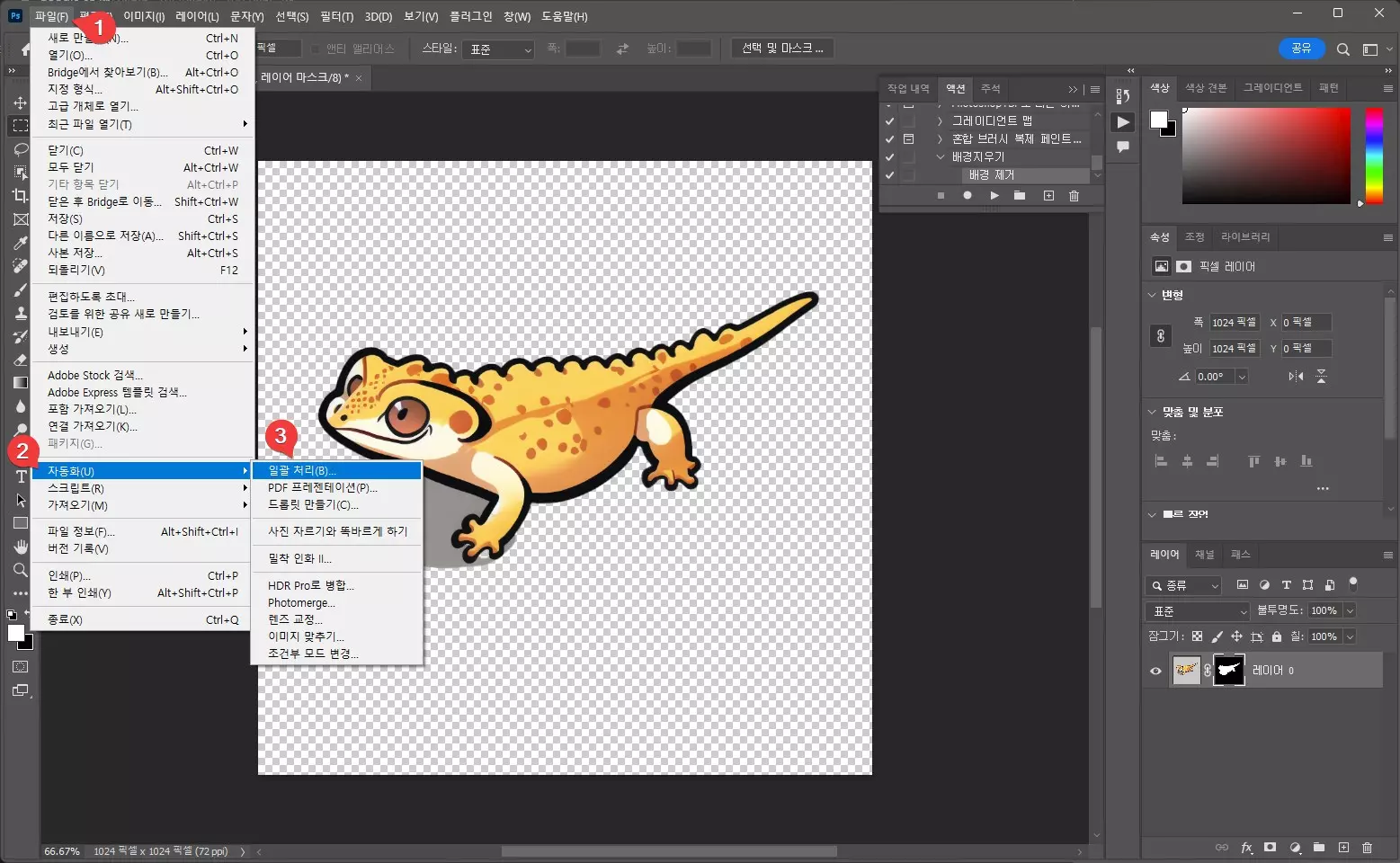Open the style 표준 dropdown in options bar
Viewport: 1400px width, 863px height.
(499, 49)
